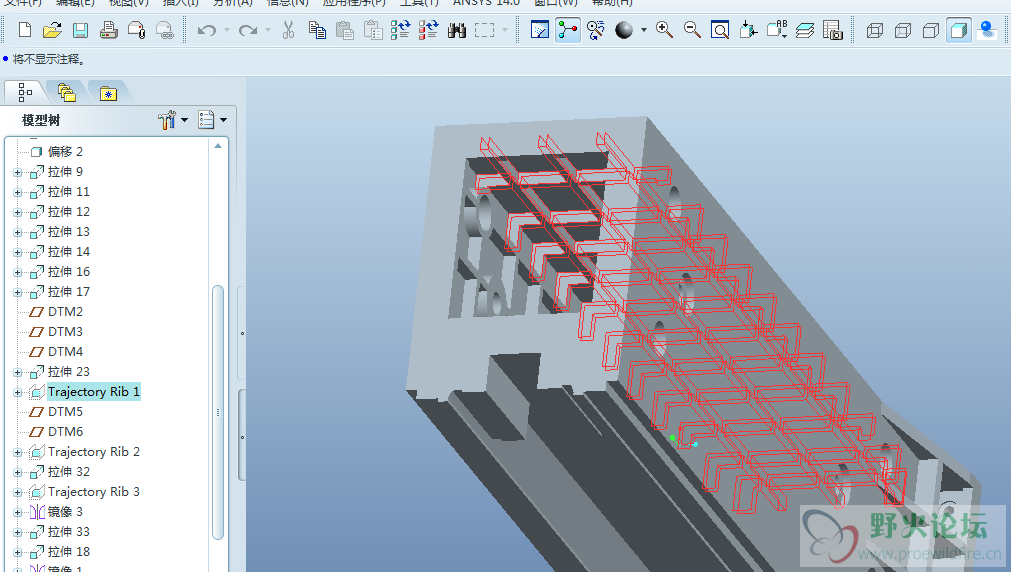
Task: Open the appearance sphere dropdown arrow
Action: click(x=643, y=31)
